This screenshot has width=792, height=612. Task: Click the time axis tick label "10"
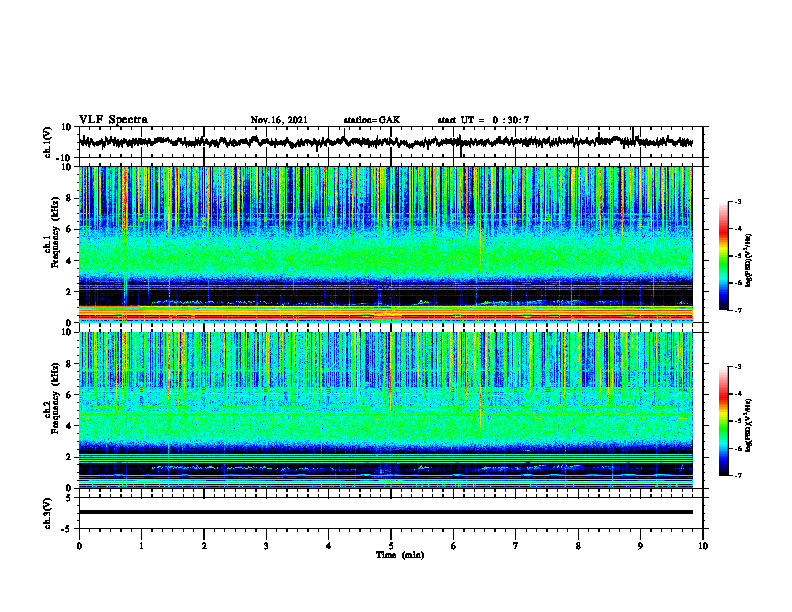703,546
